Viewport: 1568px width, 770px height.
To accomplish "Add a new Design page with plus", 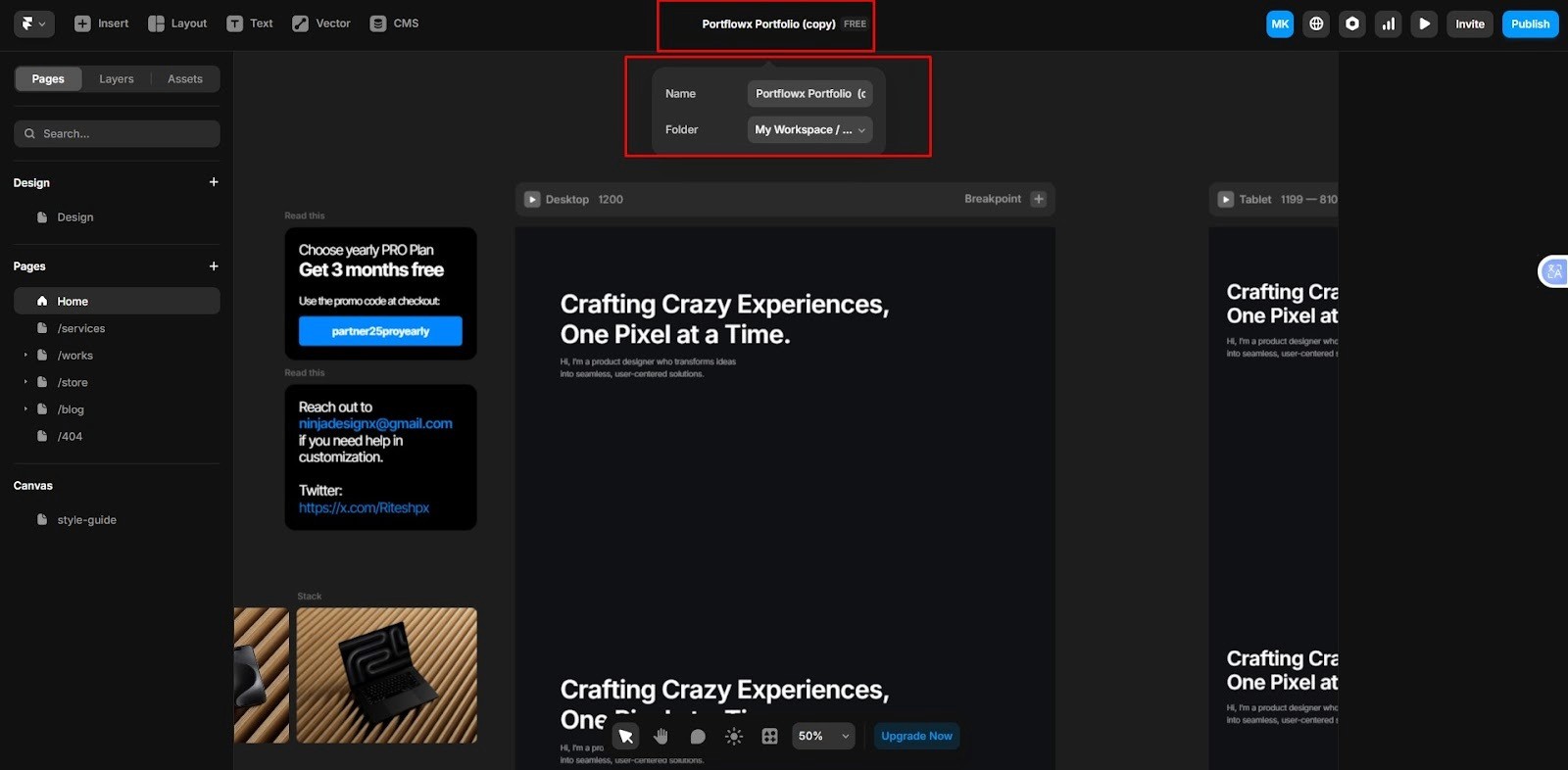I will (214, 182).
